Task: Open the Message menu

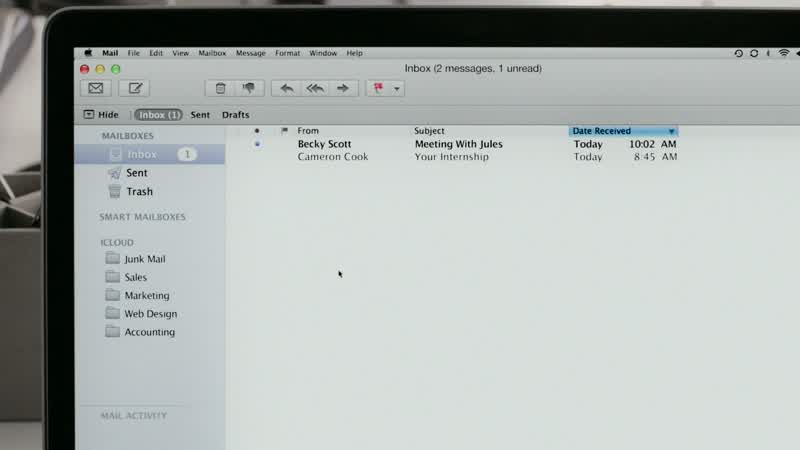Action: click(251, 53)
